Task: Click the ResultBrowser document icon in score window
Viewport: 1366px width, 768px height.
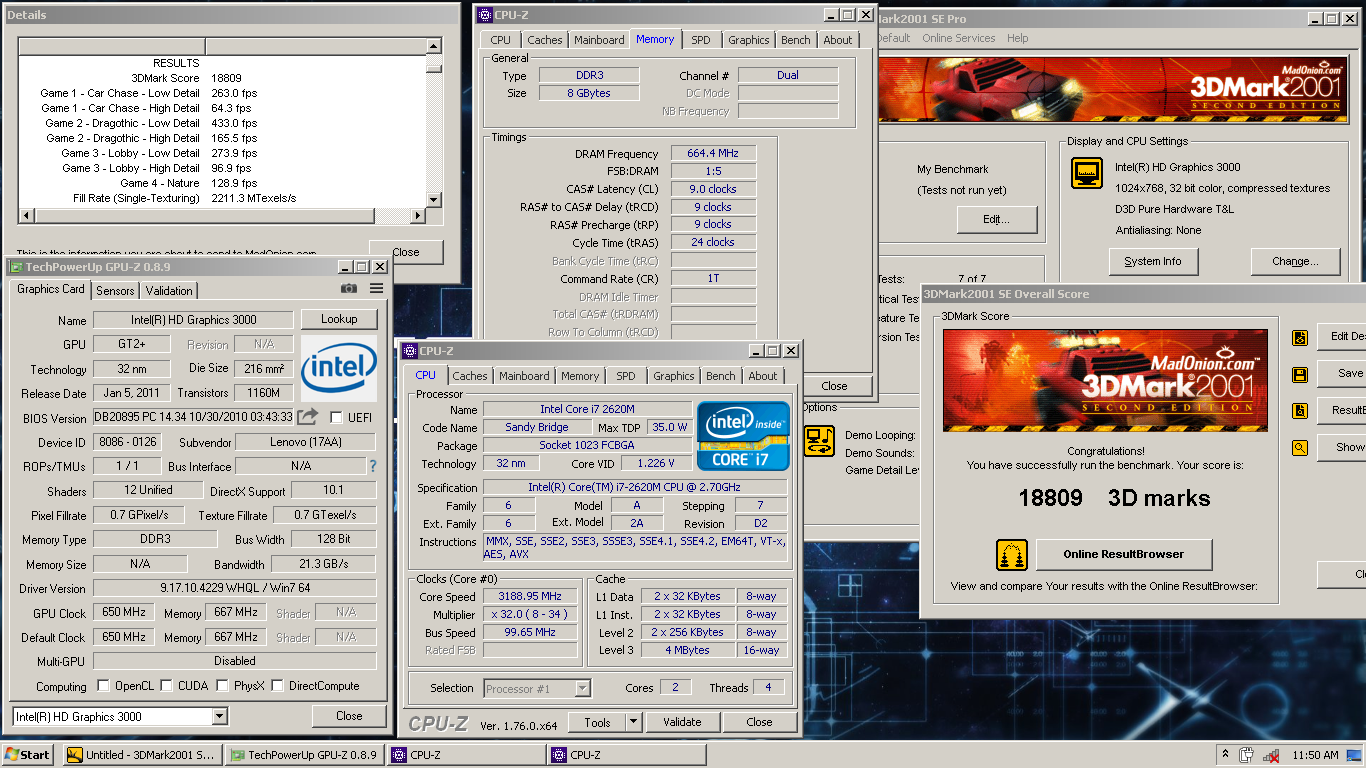Action: 1300,411
